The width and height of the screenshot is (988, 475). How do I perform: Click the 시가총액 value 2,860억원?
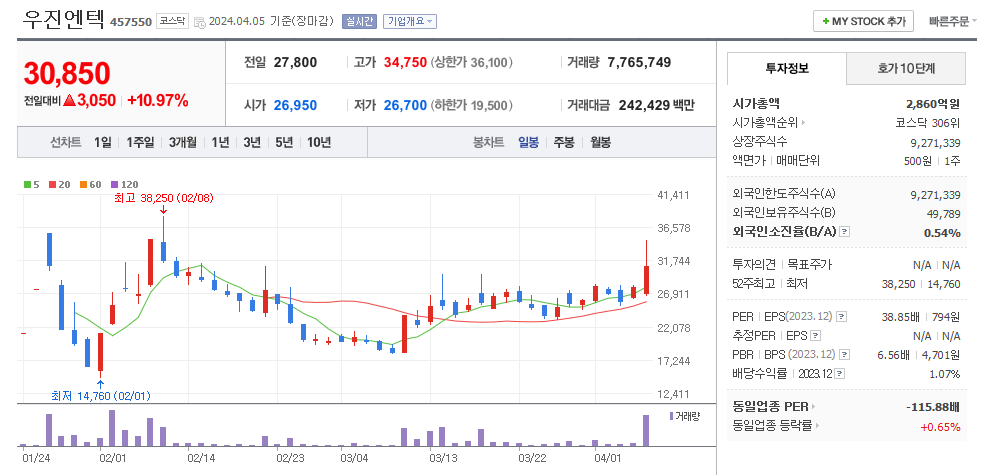[x=933, y=105]
